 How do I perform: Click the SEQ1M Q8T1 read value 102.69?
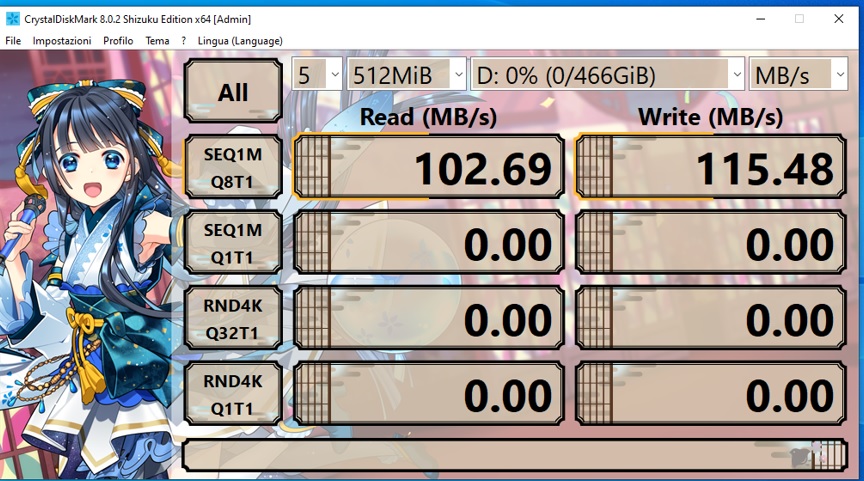(429, 167)
